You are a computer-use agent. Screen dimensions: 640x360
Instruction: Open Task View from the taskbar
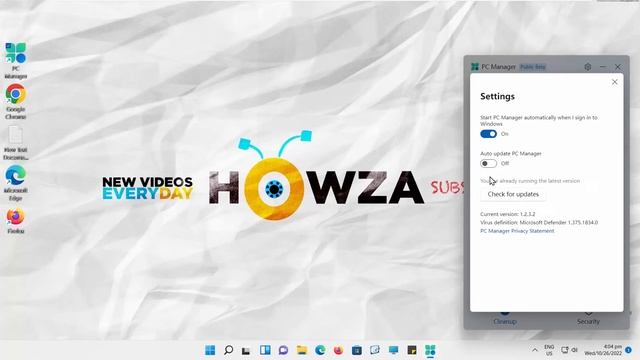pos(246,350)
